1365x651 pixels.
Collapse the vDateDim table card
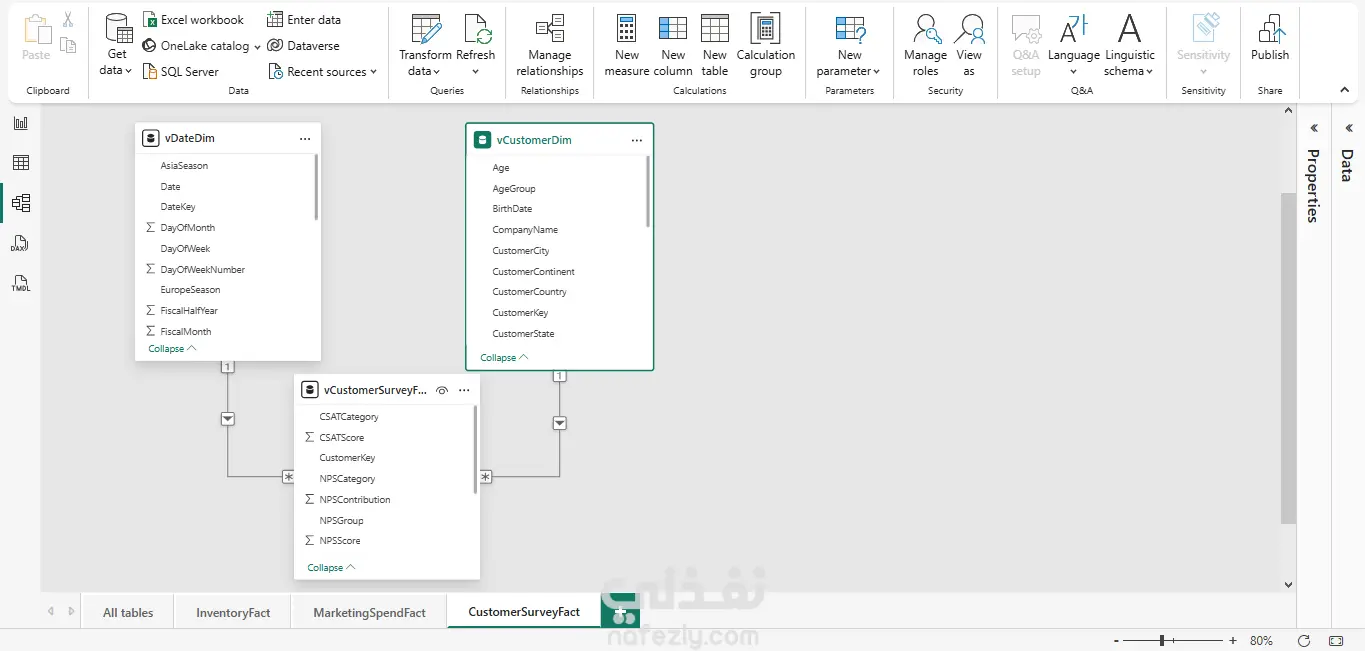click(172, 349)
